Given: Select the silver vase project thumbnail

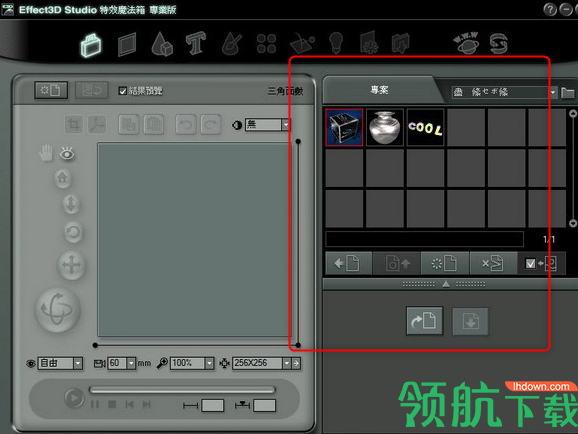Looking at the screenshot, I should tap(384, 128).
